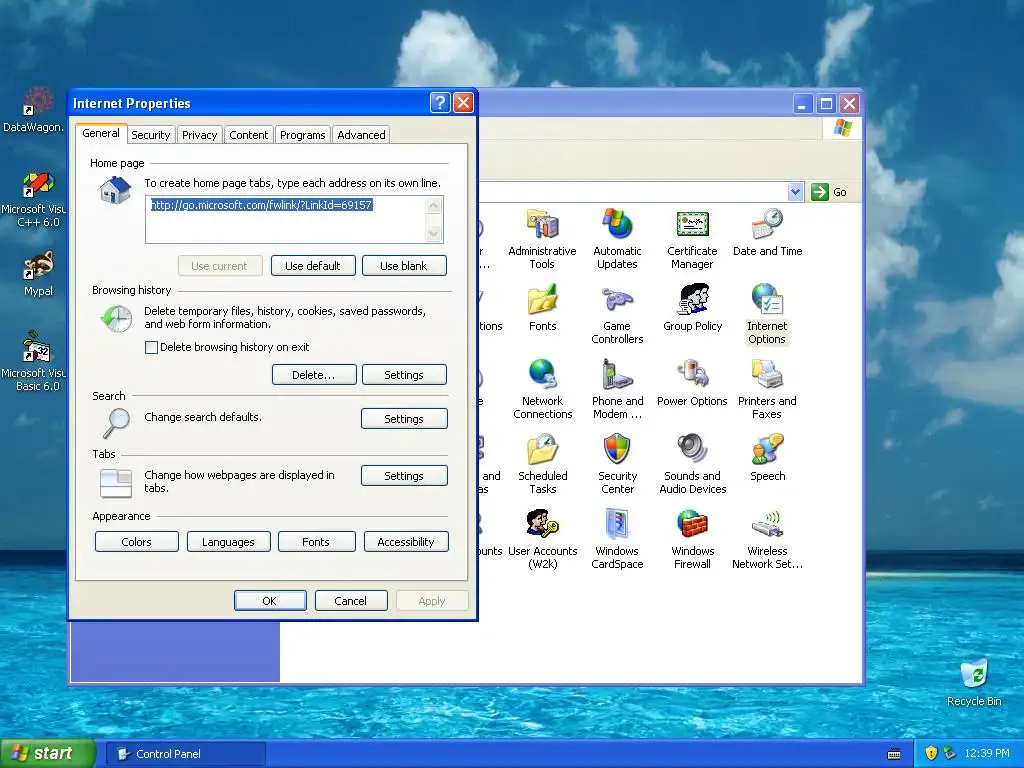Open Network Connections icon
This screenshot has height=768, width=1024.
pyautogui.click(x=542, y=389)
